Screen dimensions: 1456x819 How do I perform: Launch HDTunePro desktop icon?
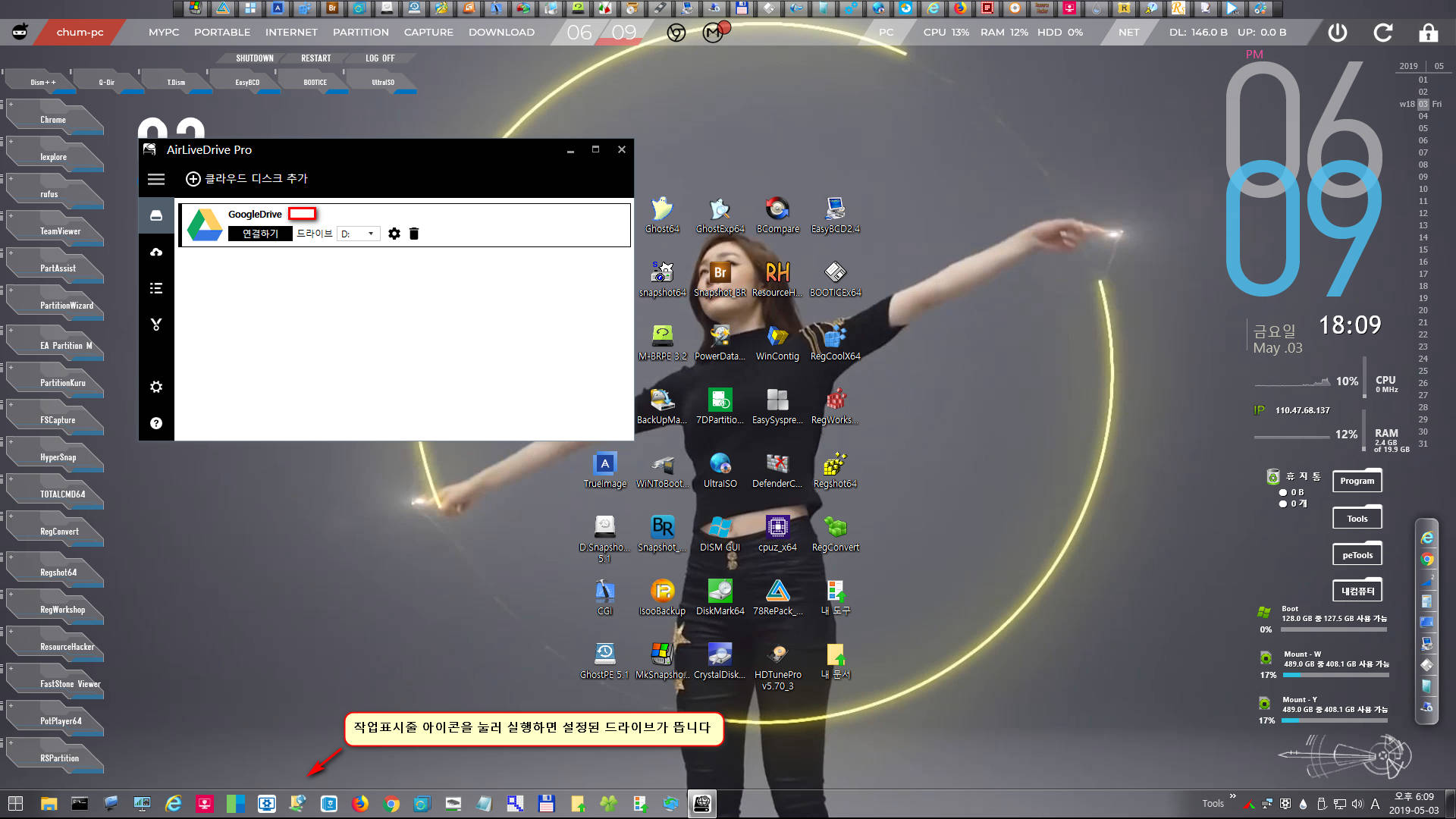pos(777,665)
